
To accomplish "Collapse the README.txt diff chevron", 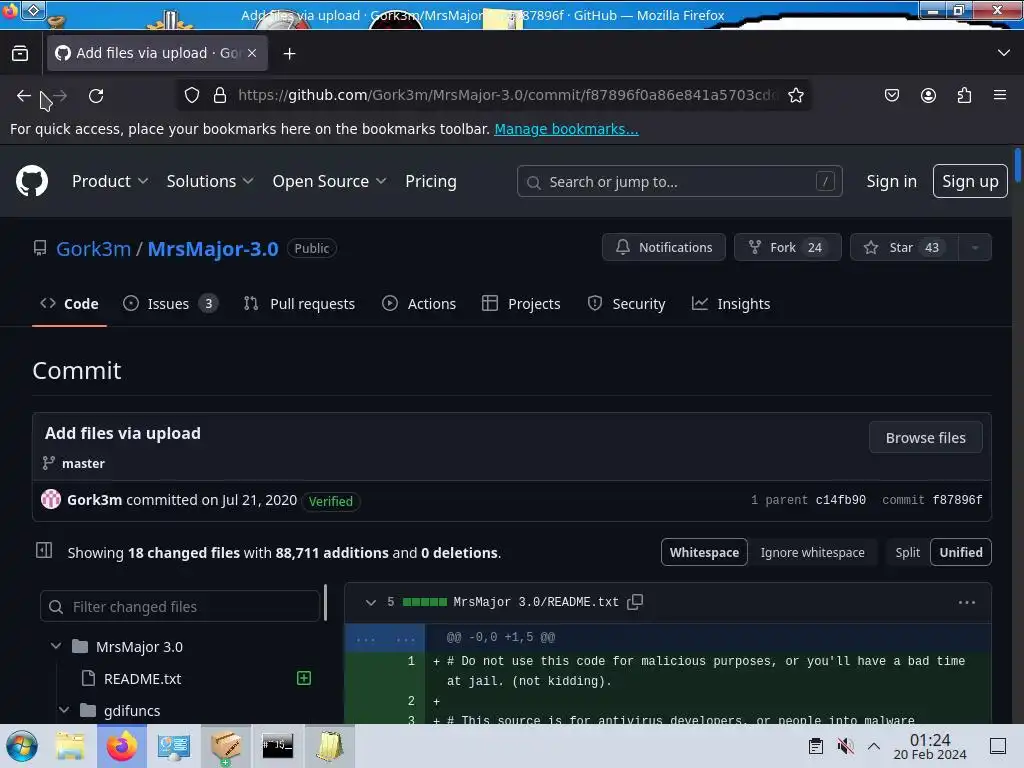I will 370,602.
